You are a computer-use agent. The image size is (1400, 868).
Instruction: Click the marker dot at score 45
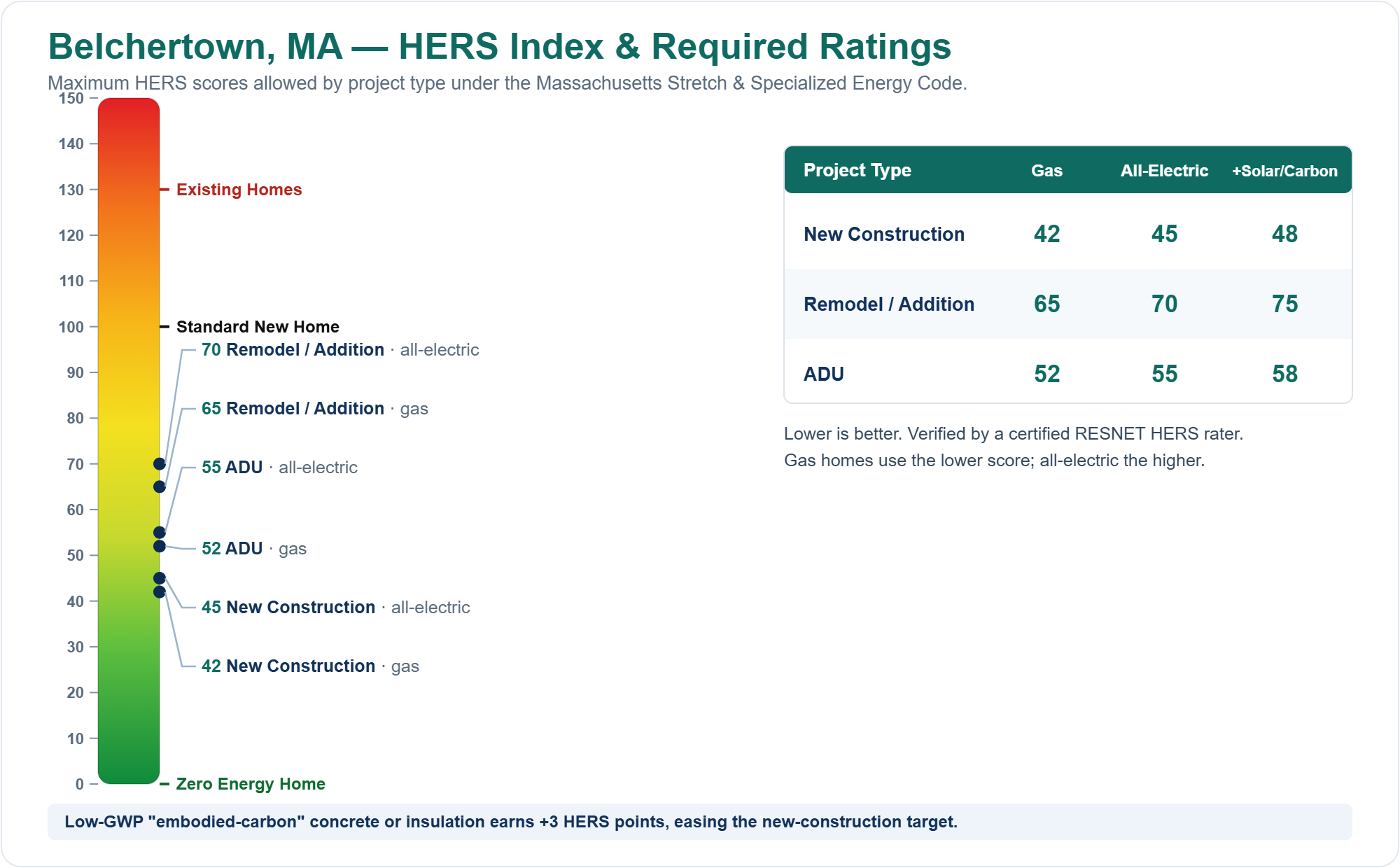tap(160, 578)
